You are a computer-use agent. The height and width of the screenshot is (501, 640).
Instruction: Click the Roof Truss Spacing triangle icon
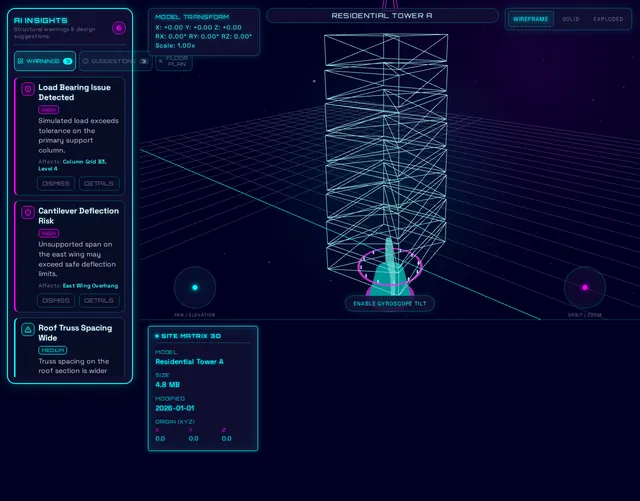click(x=28, y=330)
